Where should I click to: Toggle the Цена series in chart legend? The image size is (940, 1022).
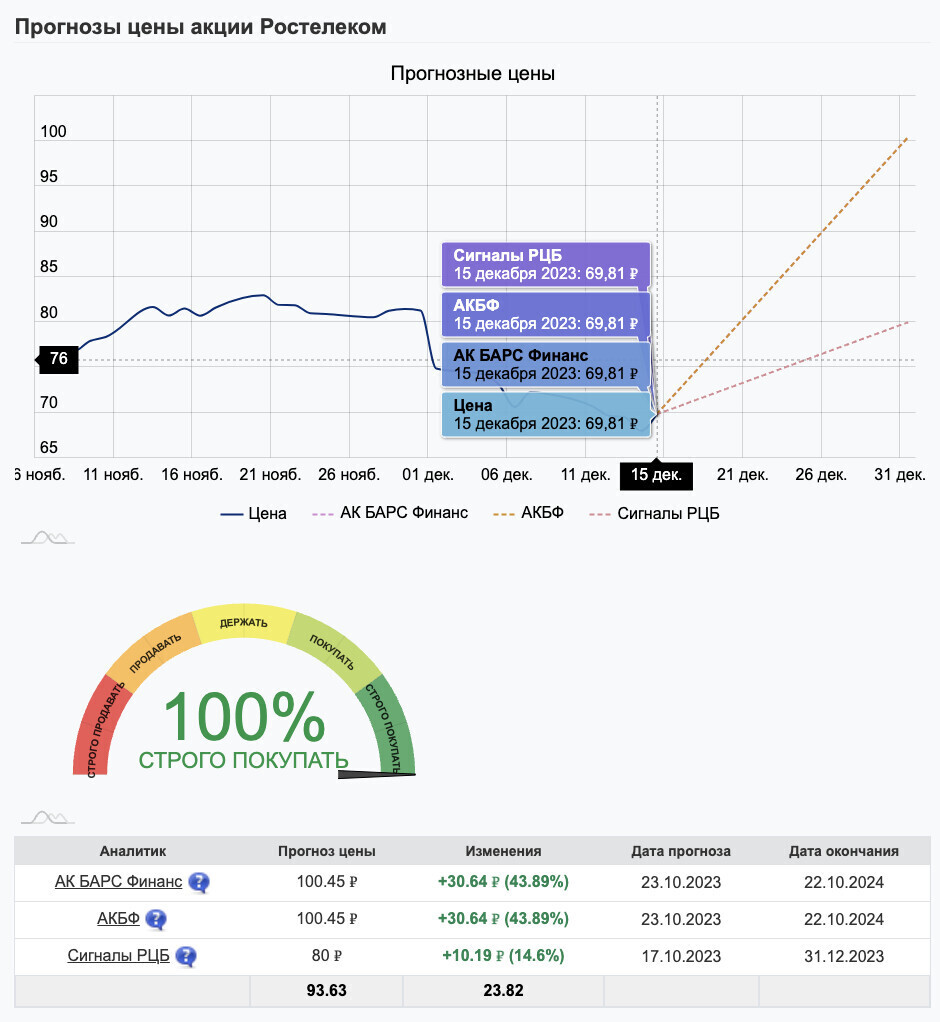[254, 514]
